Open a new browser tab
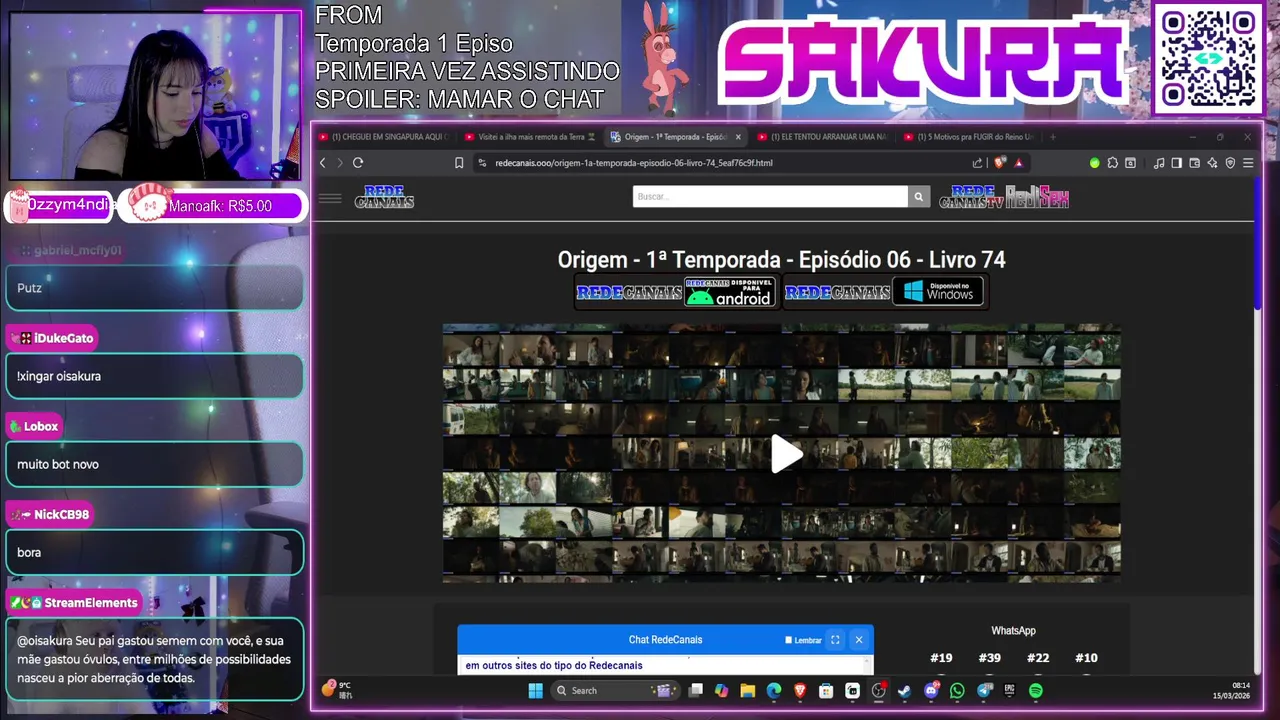The width and height of the screenshot is (1280, 720). tap(1052, 137)
